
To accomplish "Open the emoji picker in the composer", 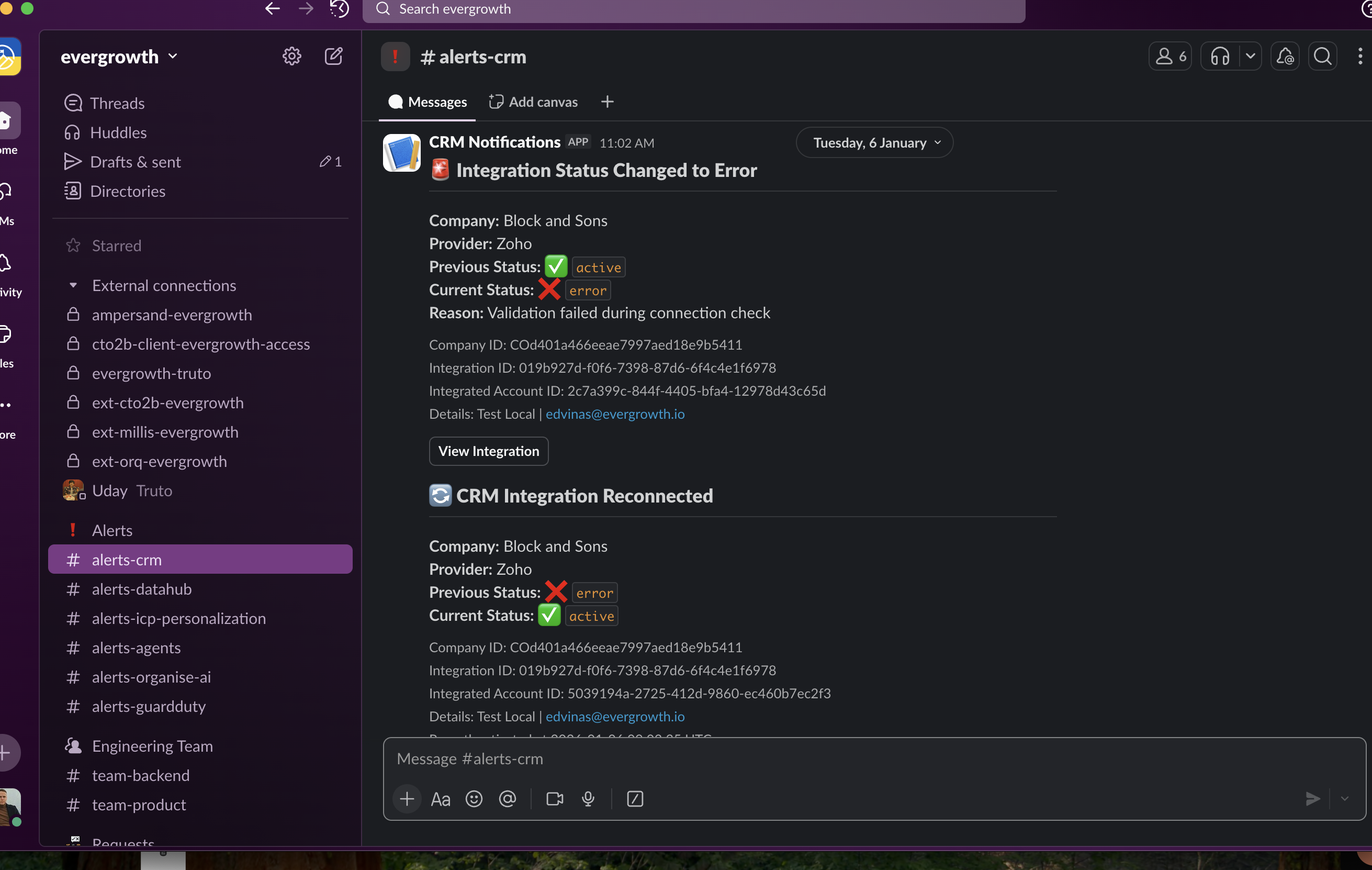I will 474,799.
